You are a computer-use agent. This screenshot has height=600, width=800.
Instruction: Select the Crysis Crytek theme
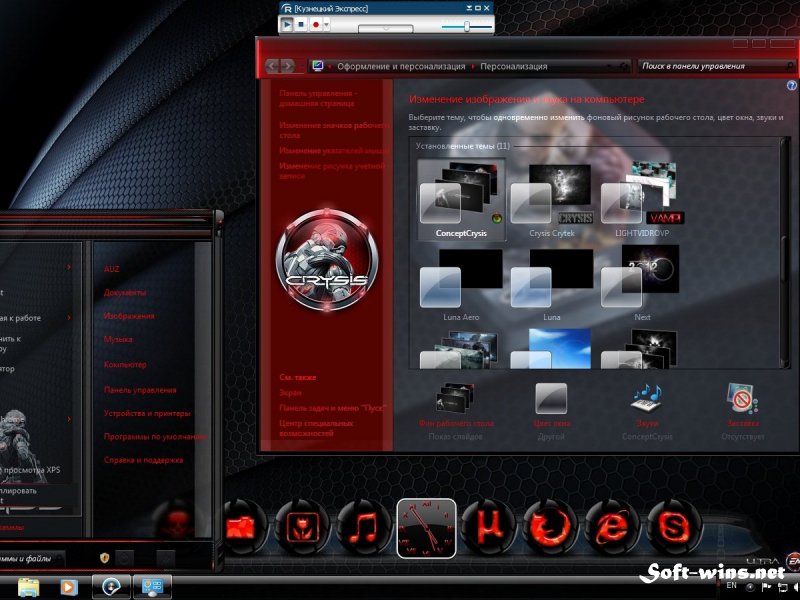pyautogui.click(x=552, y=201)
